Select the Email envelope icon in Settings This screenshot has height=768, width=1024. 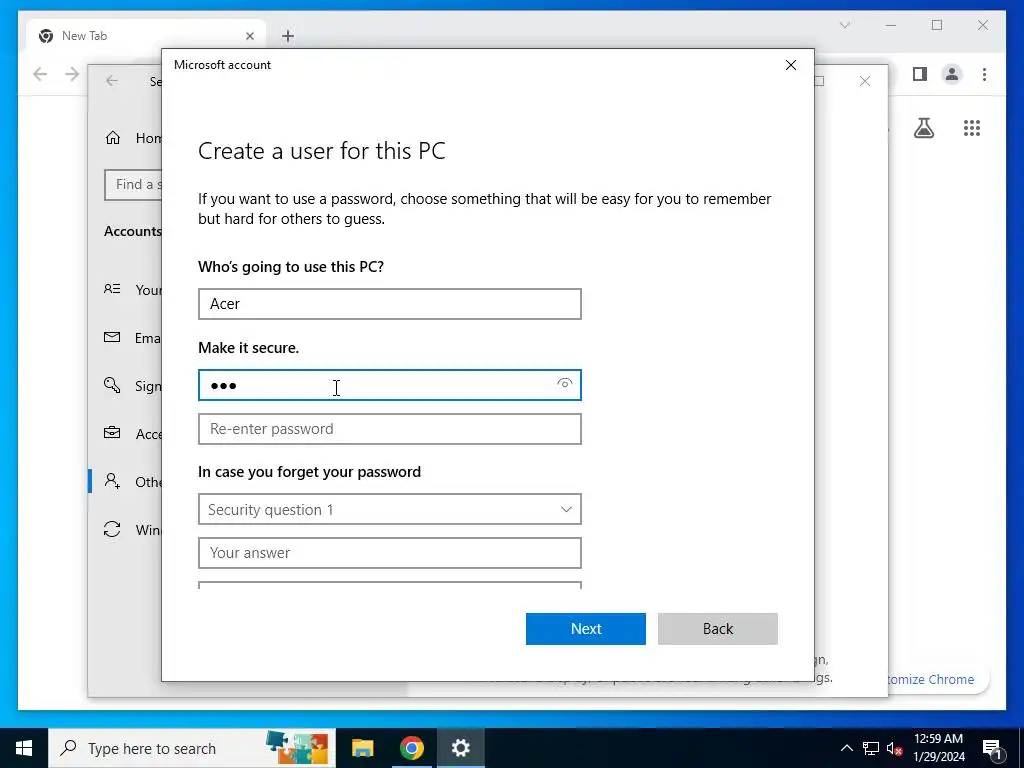pos(112,337)
